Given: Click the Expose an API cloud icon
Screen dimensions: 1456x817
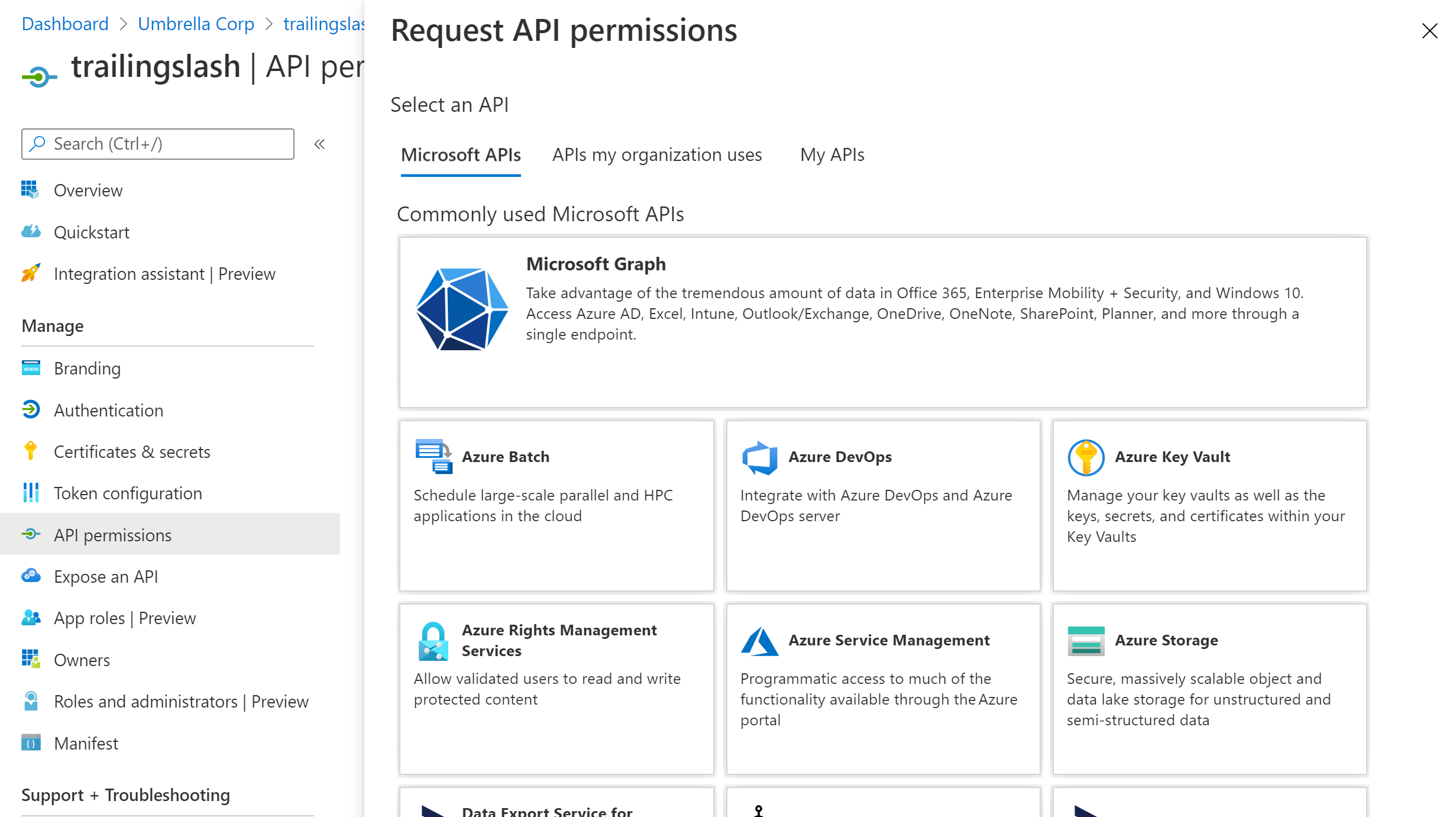Looking at the screenshot, I should click(30, 576).
